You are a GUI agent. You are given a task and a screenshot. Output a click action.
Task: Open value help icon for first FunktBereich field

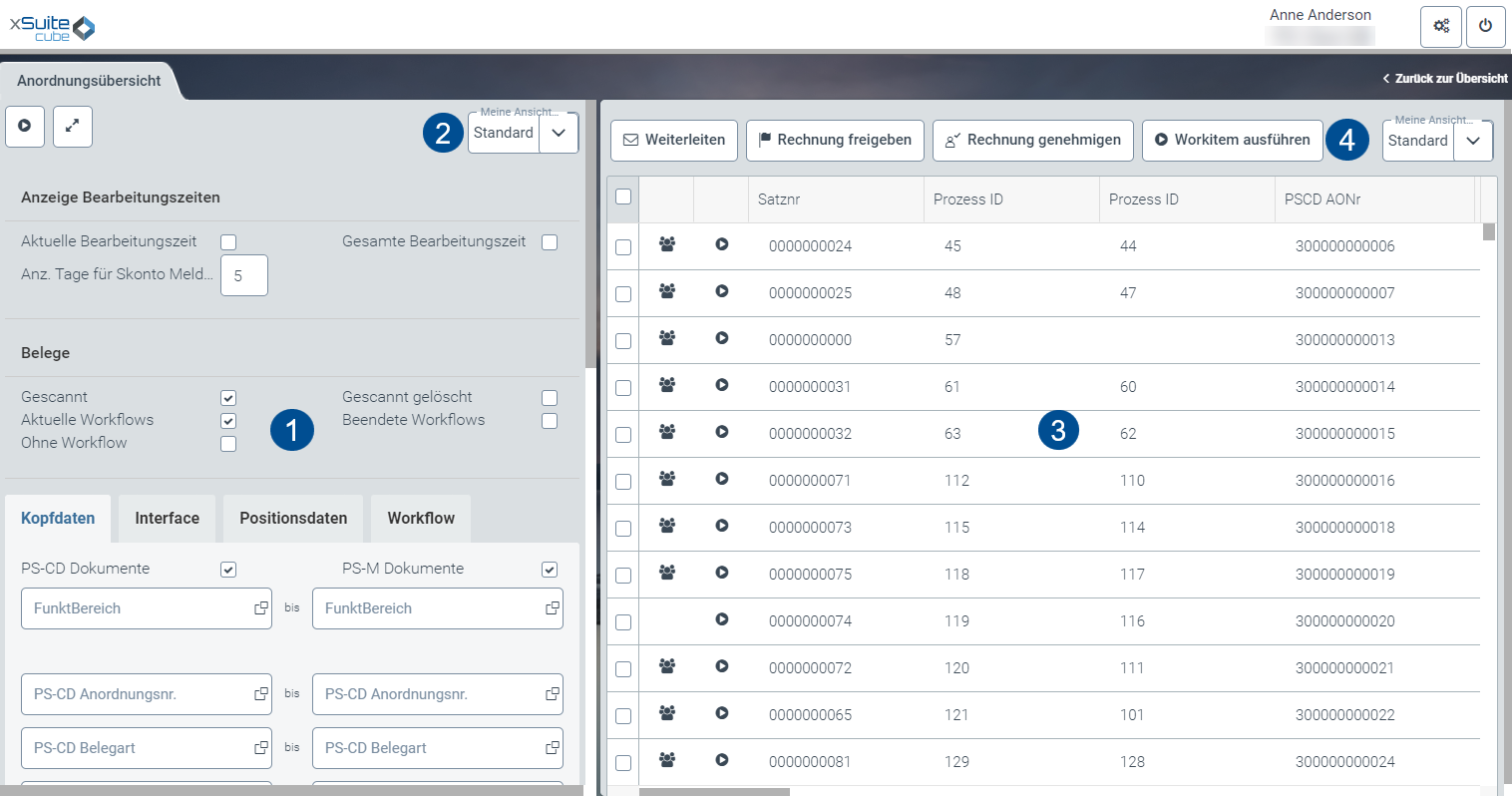[x=260, y=608]
